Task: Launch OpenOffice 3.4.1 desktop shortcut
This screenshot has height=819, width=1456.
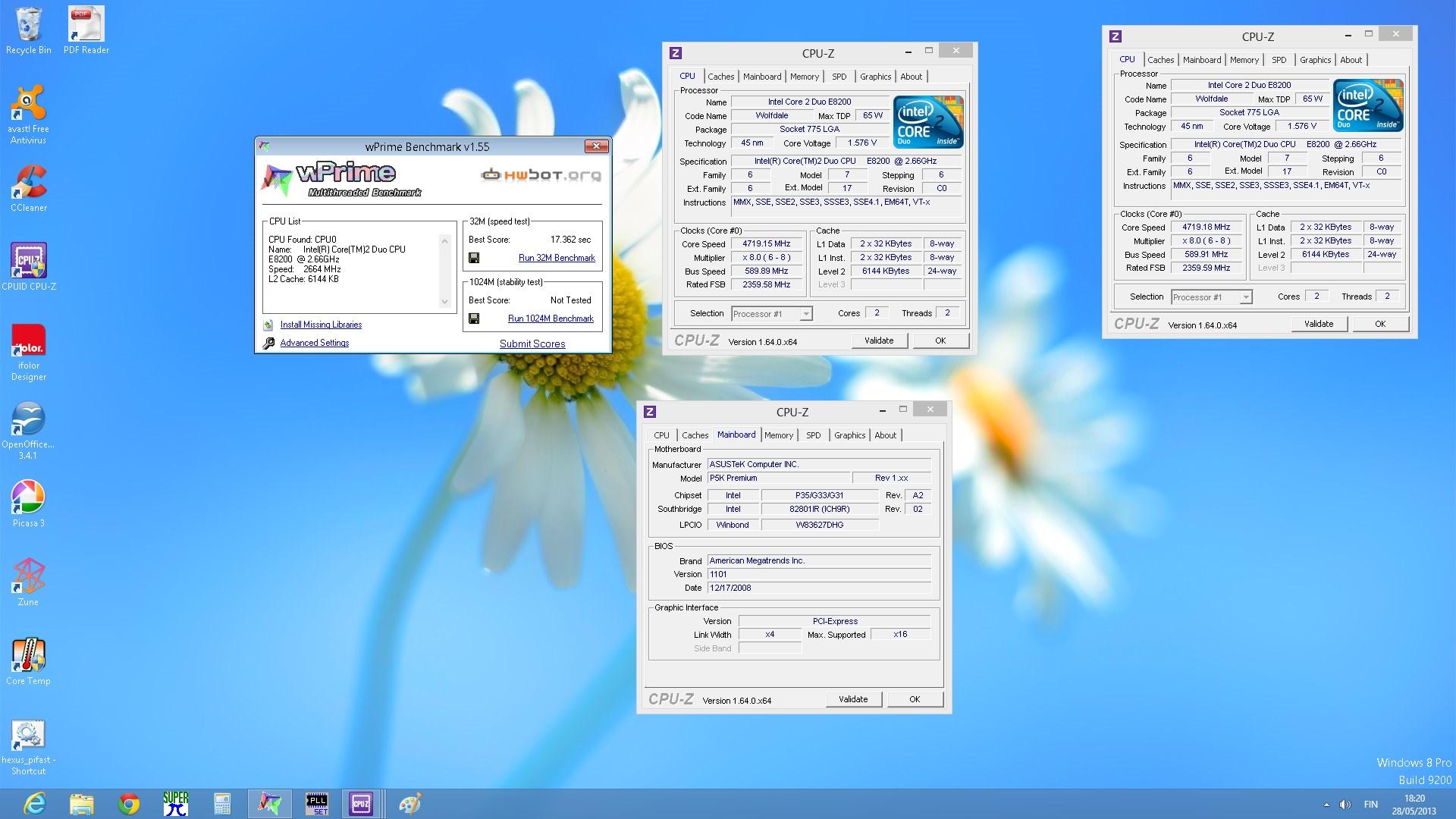Action: [29, 431]
